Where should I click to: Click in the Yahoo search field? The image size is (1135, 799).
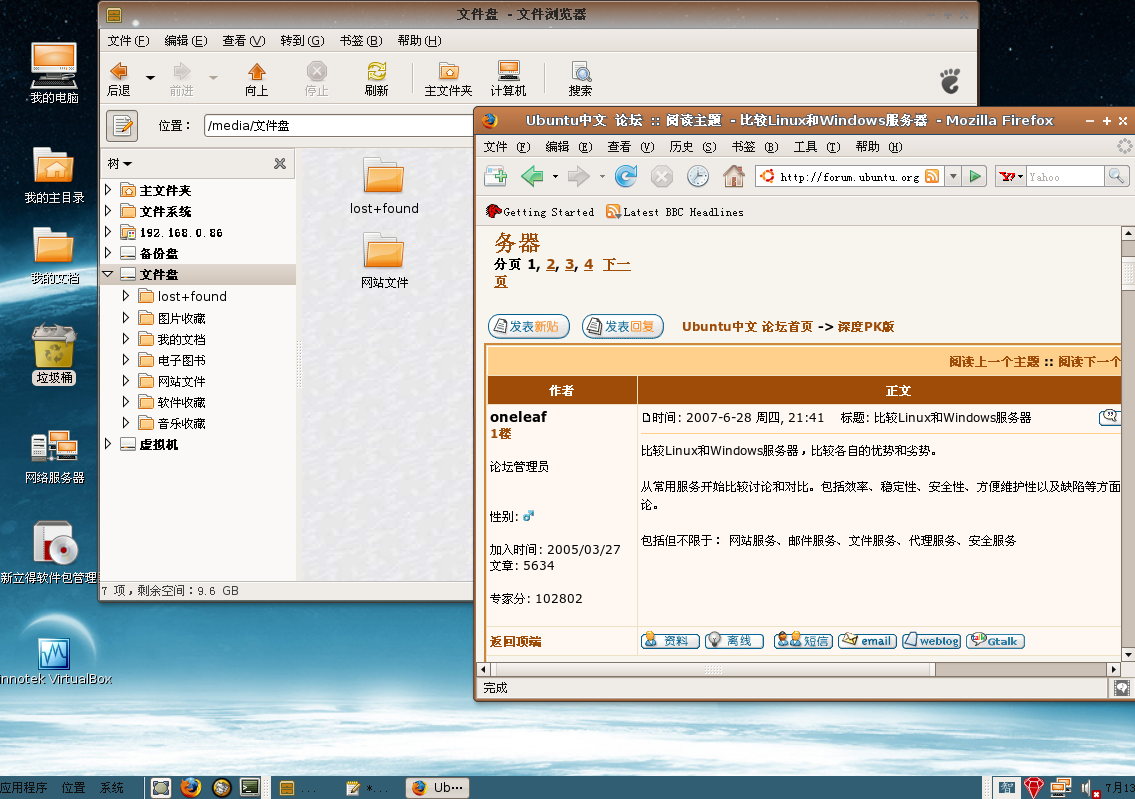click(1065, 177)
